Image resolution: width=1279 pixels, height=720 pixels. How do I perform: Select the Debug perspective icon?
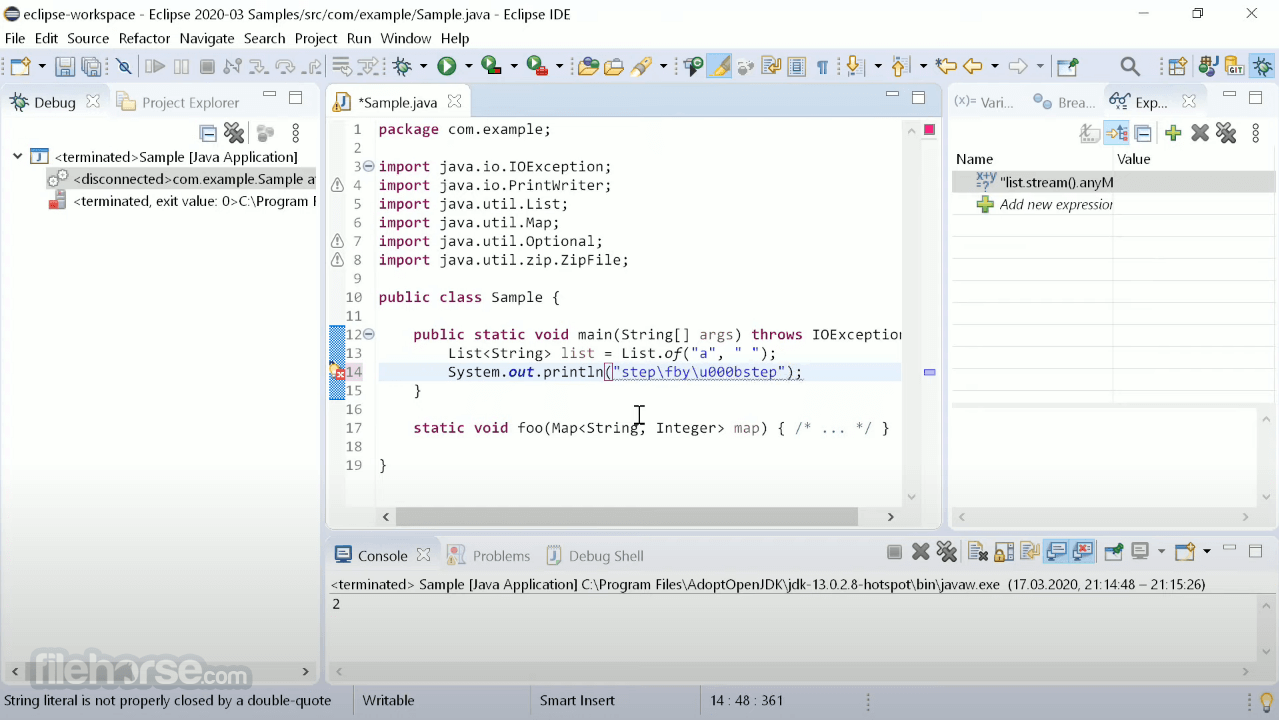(1263, 67)
